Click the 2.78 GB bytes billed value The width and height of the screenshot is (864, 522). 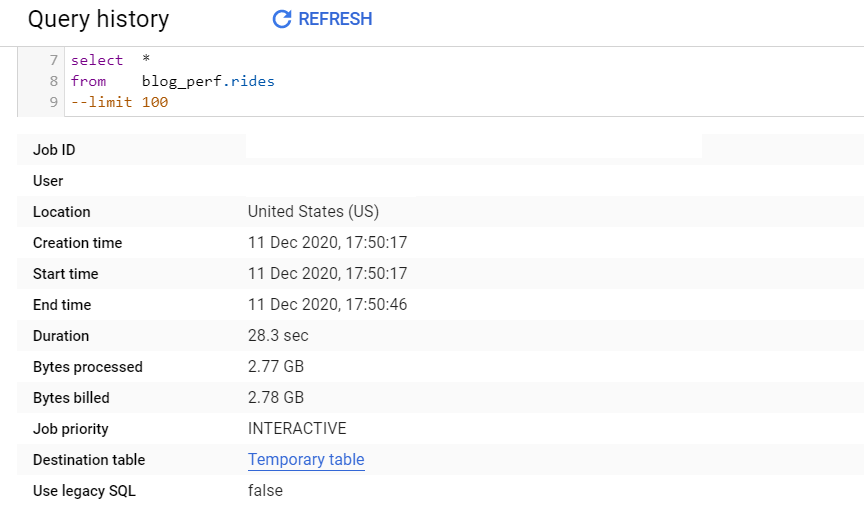coord(275,398)
